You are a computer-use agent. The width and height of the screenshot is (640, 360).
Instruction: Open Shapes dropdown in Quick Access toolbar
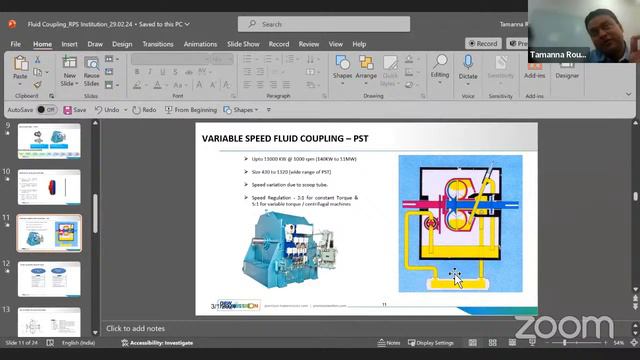pos(240,110)
